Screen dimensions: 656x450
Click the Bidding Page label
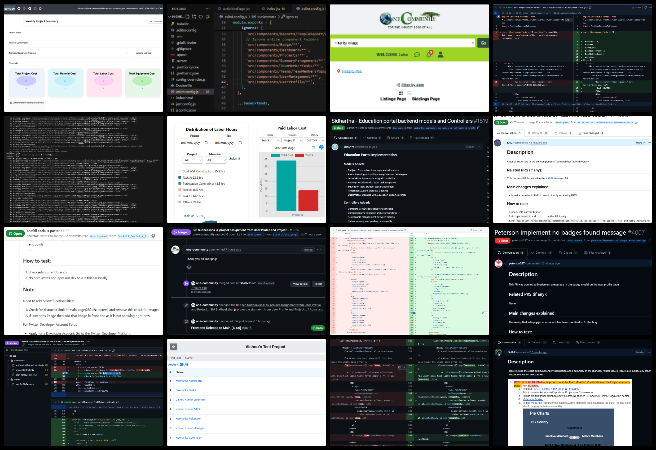tap(425, 99)
